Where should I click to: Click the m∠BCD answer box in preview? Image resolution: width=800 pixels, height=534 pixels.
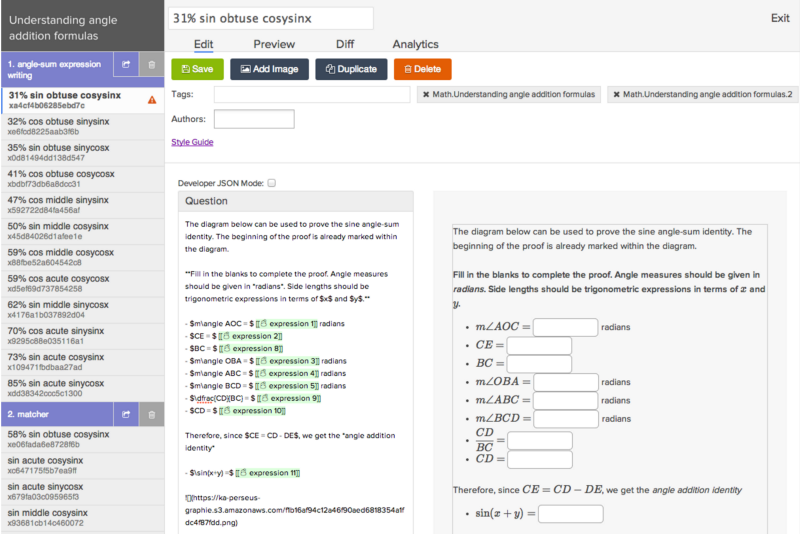[565, 419]
